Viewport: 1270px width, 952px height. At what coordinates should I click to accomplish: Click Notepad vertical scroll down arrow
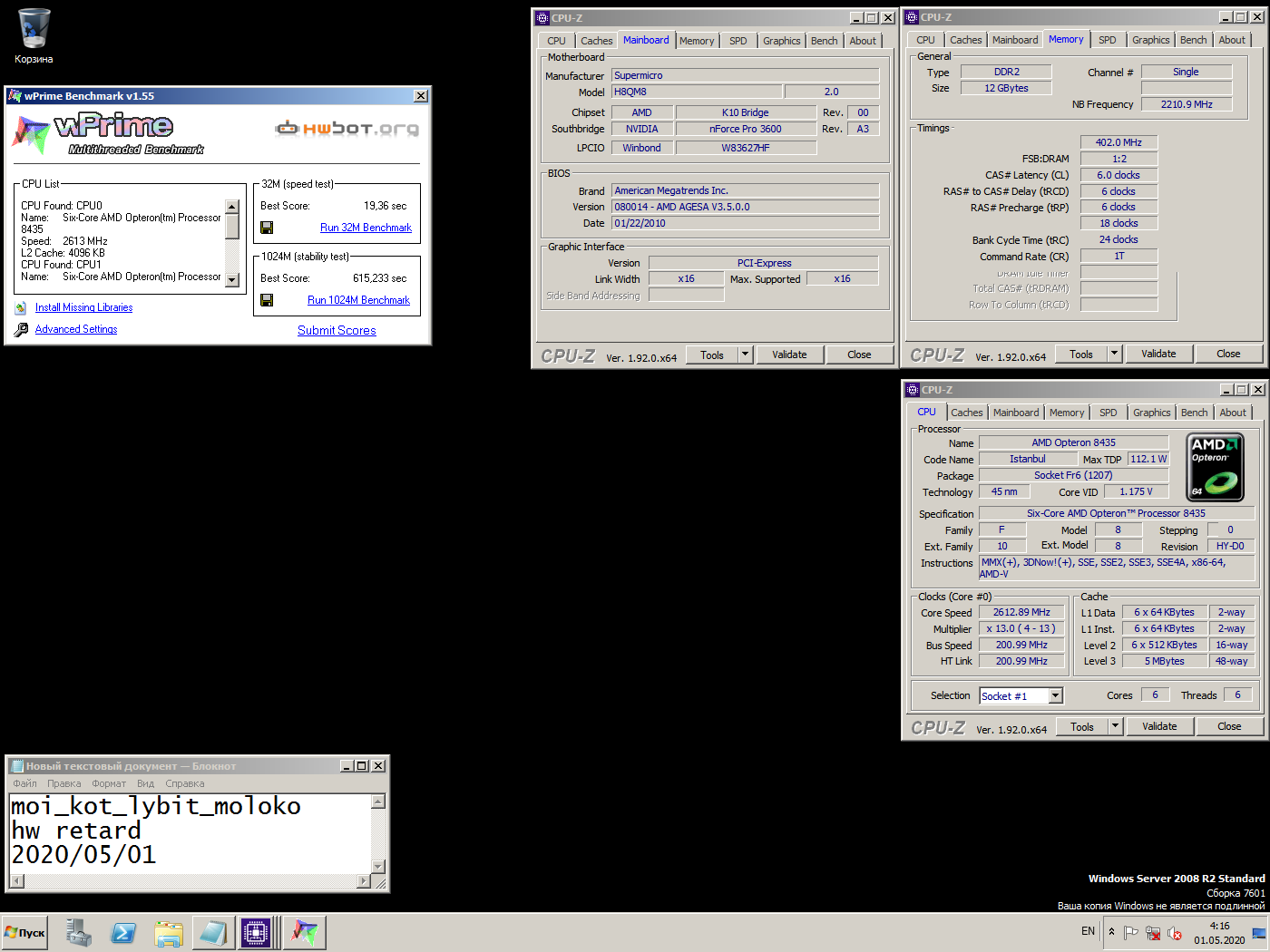(379, 866)
